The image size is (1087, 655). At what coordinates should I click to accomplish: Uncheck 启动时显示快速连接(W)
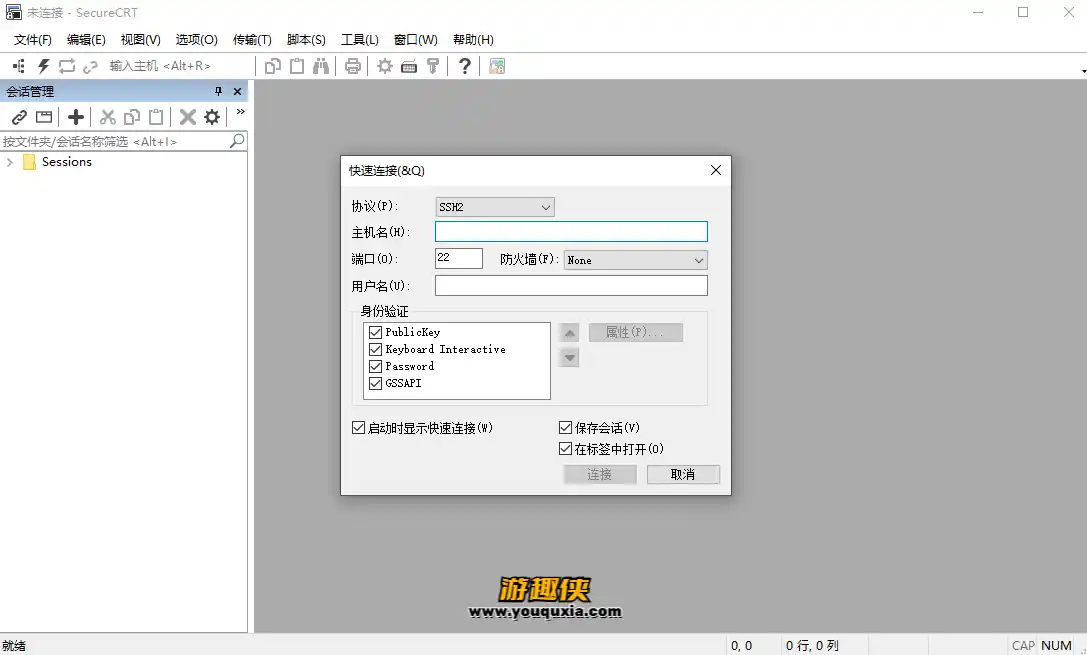coord(358,428)
